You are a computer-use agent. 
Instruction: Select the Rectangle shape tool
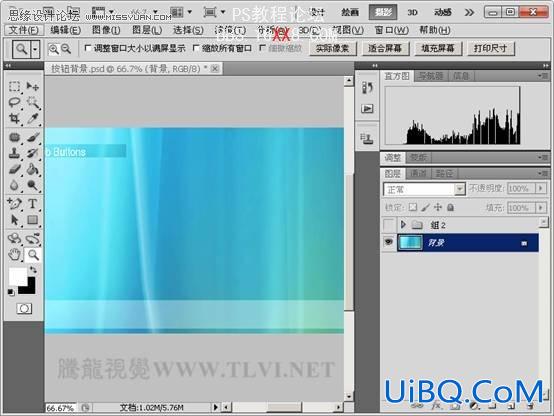tap(33, 220)
